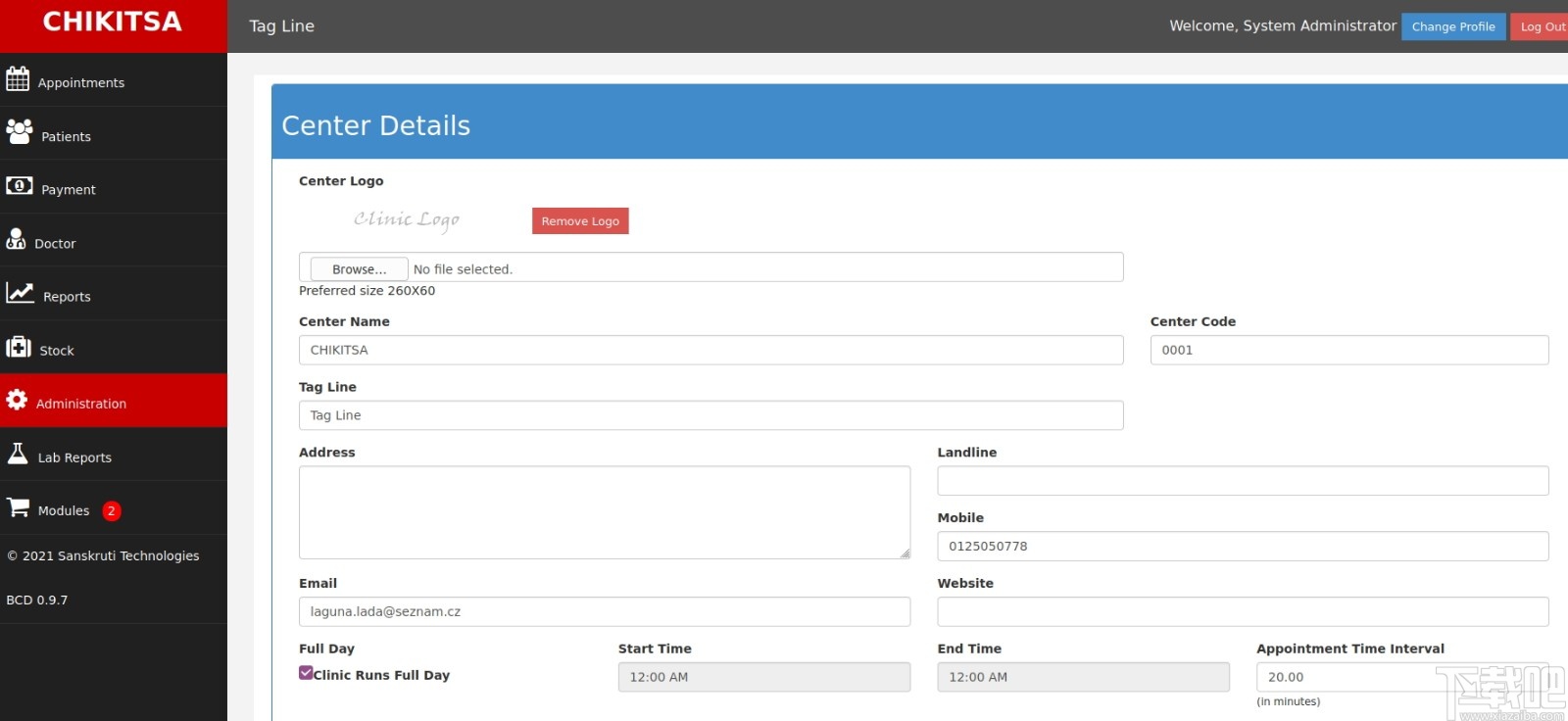
Task: Open the Modules menu
Action: tap(114, 508)
